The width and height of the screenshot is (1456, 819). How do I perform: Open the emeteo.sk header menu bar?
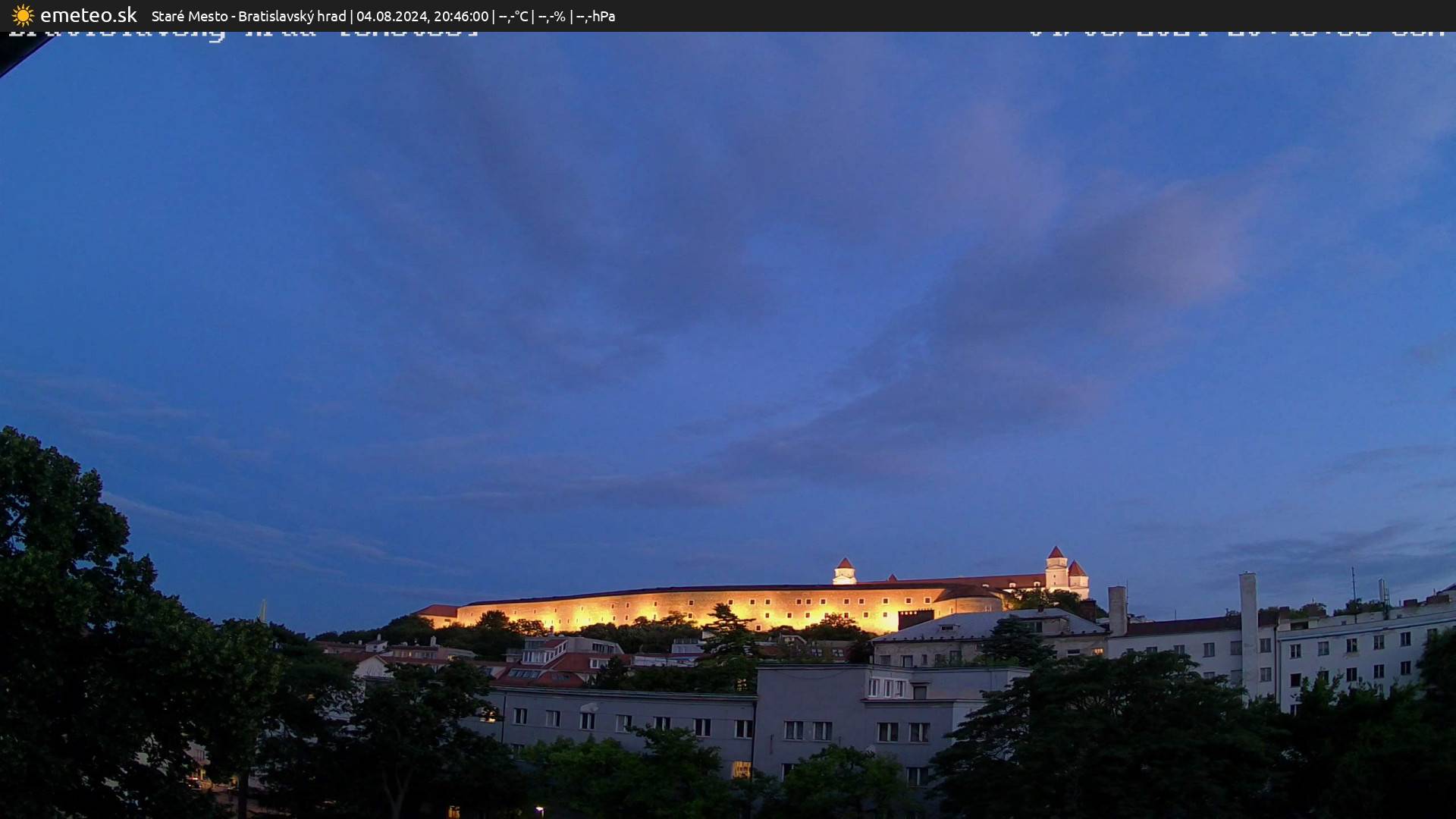(87, 15)
